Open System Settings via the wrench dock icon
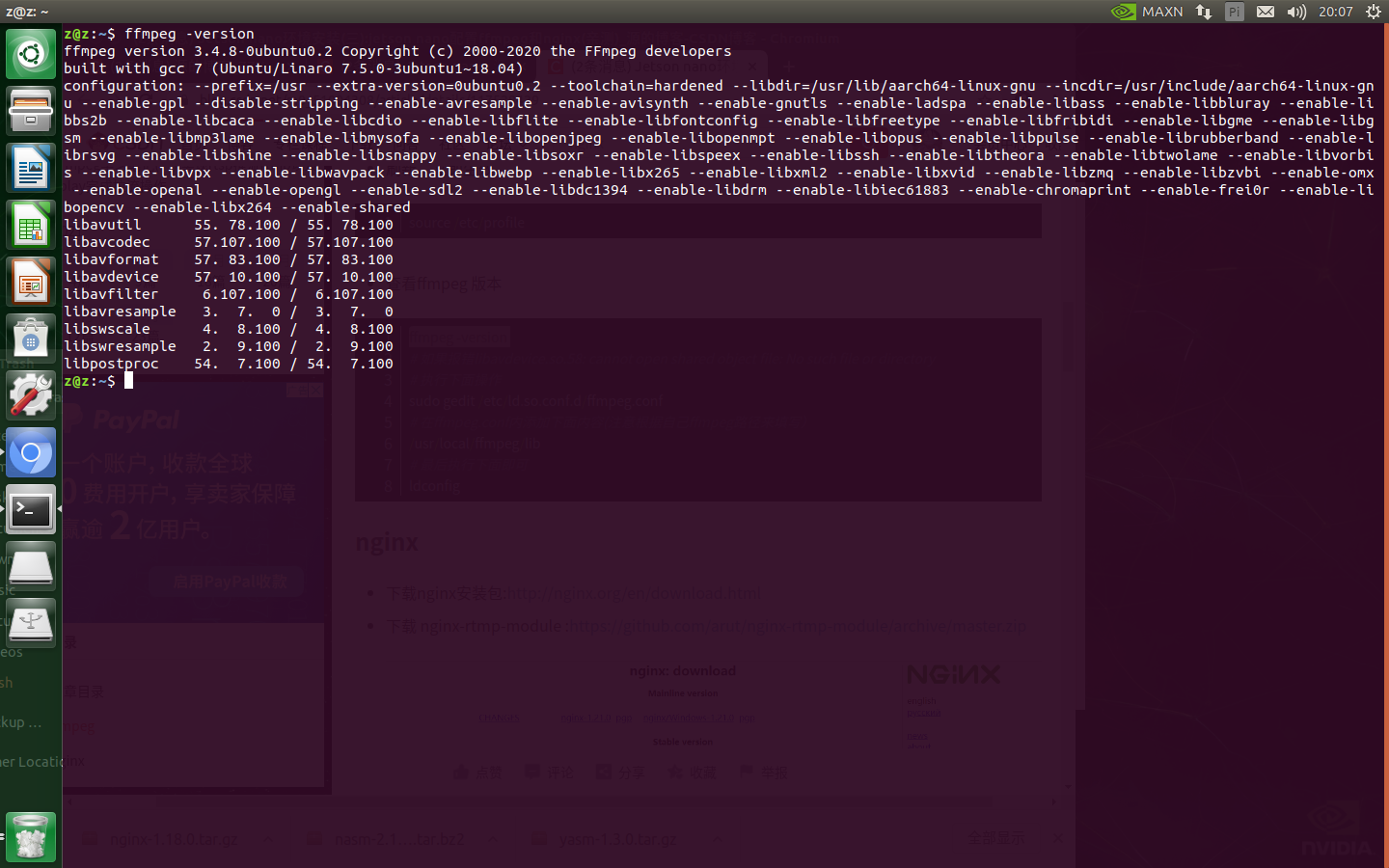This screenshot has height=868, width=1389. [x=31, y=395]
